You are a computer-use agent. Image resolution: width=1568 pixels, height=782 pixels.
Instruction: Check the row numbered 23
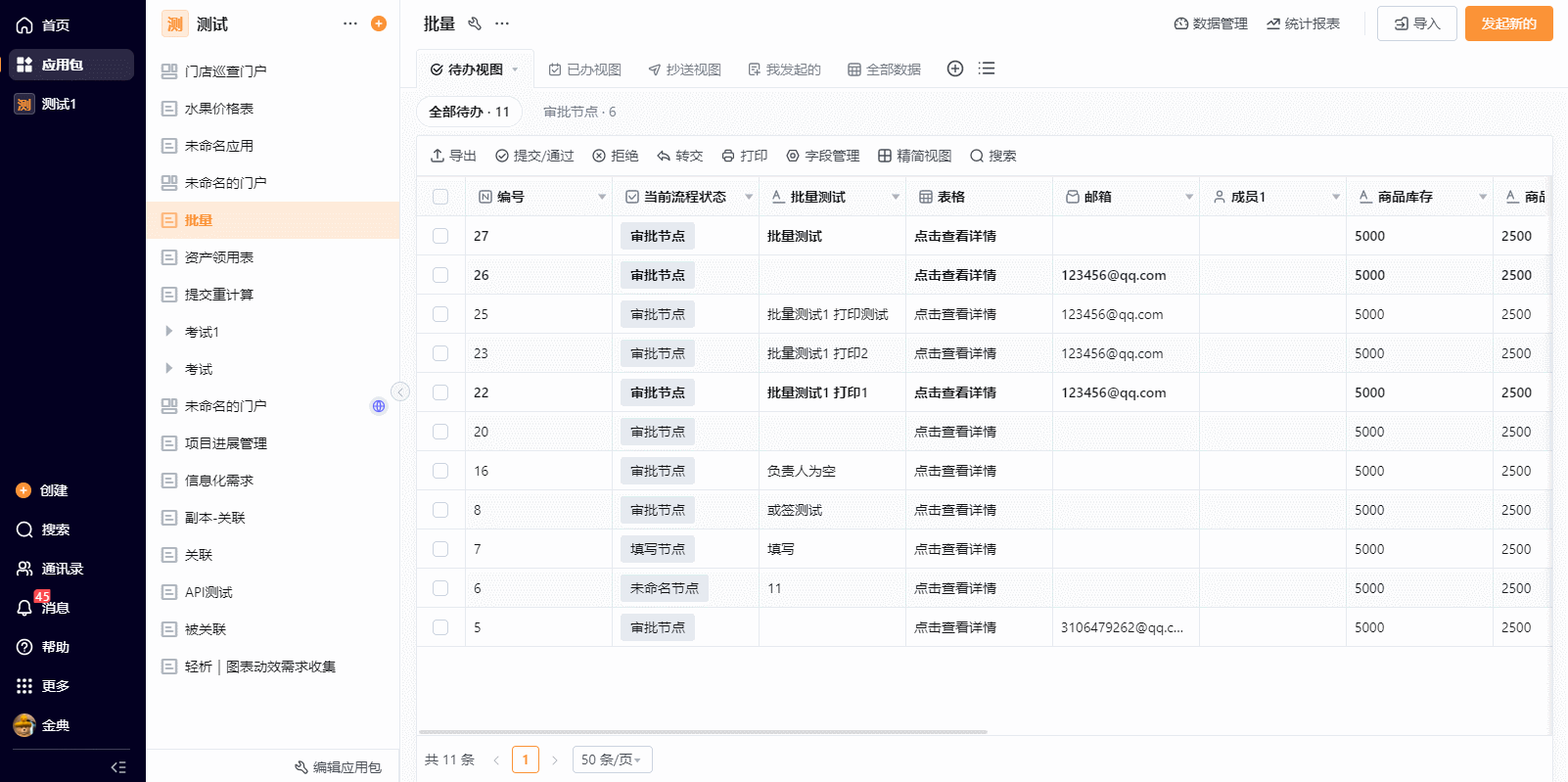pos(440,353)
